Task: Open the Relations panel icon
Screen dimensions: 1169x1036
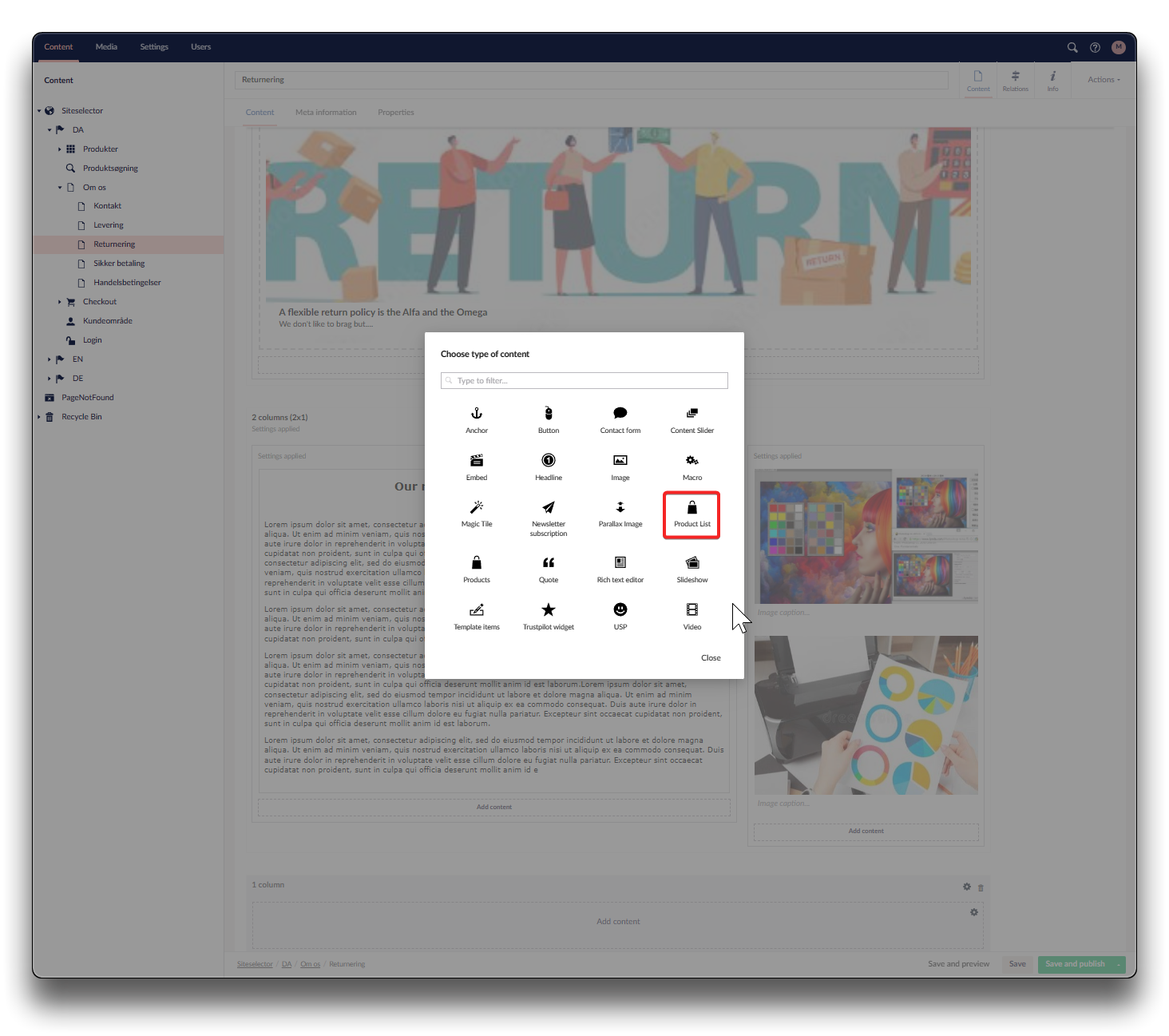Action: point(1016,81)
